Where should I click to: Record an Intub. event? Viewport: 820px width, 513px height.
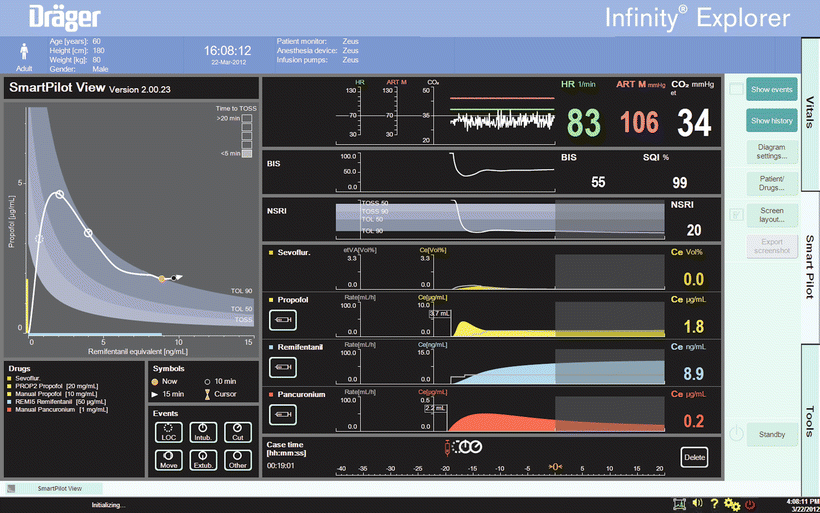click(202, 433)
